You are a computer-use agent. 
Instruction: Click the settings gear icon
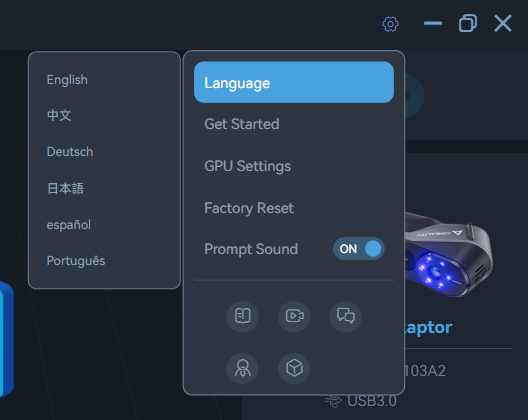390,24
